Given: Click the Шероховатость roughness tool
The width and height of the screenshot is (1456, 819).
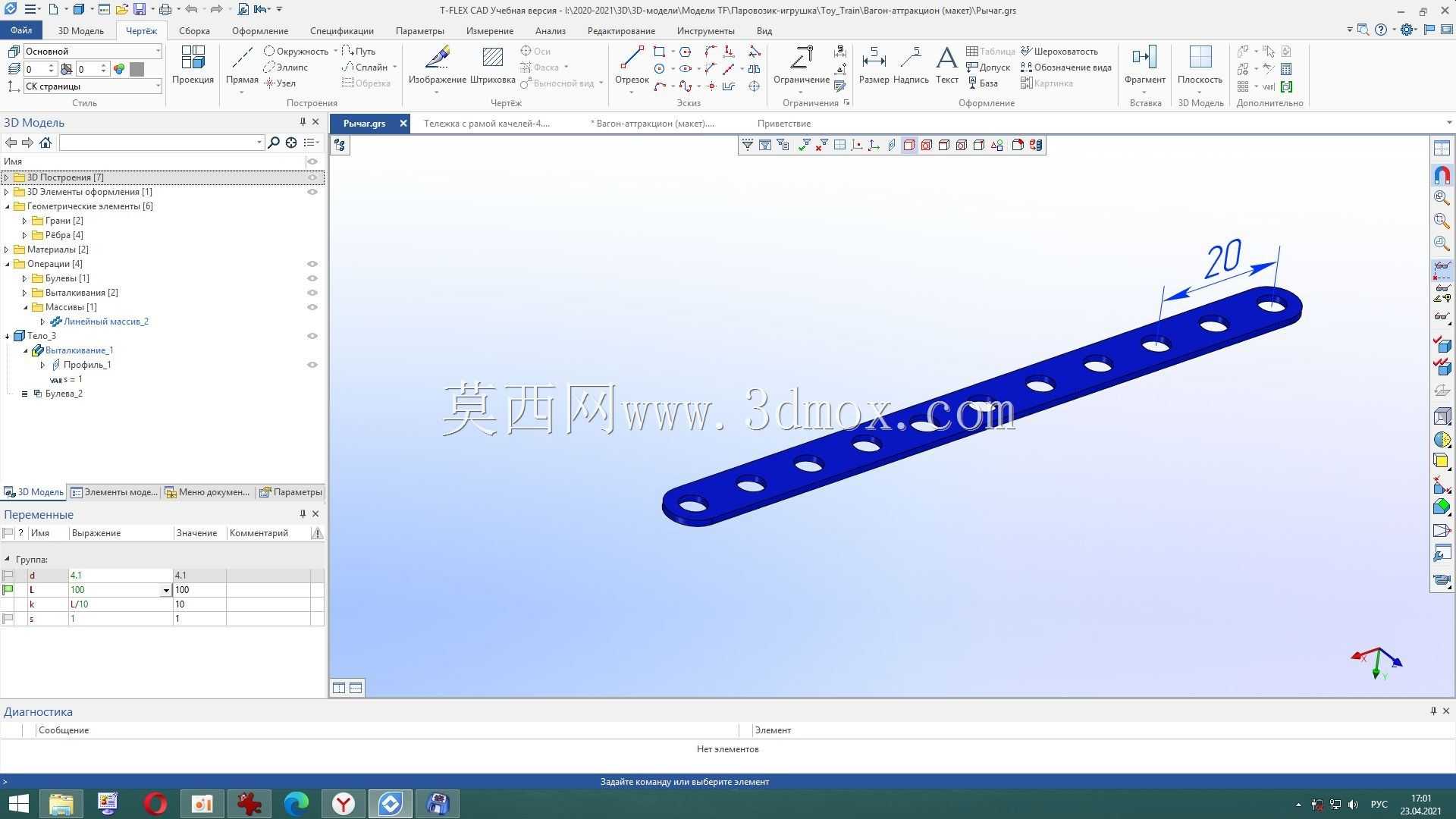Looking at the screenshot, I should (x=1059, y=51).
